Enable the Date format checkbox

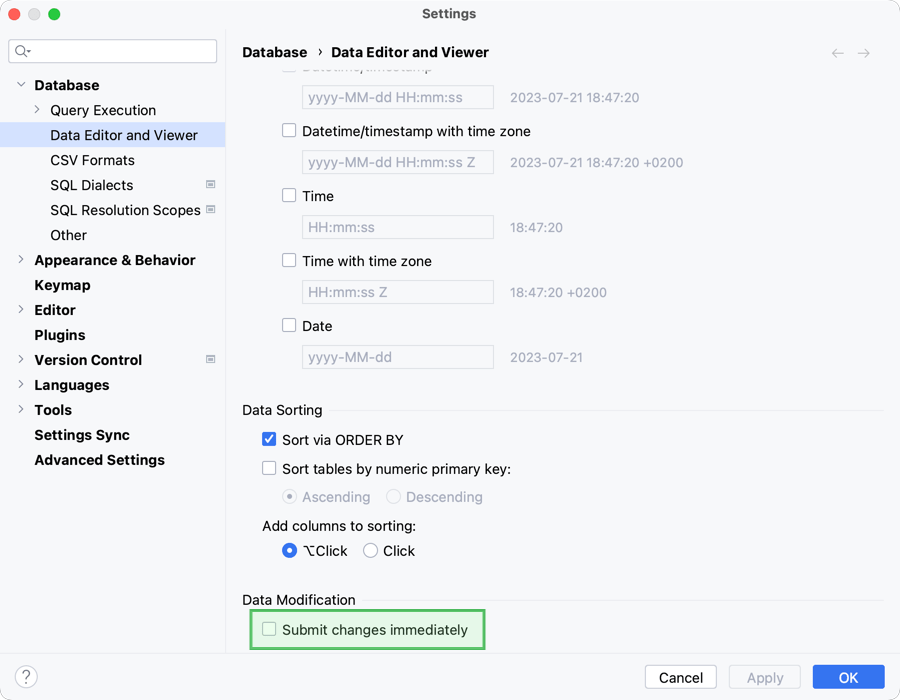(289, 326)
